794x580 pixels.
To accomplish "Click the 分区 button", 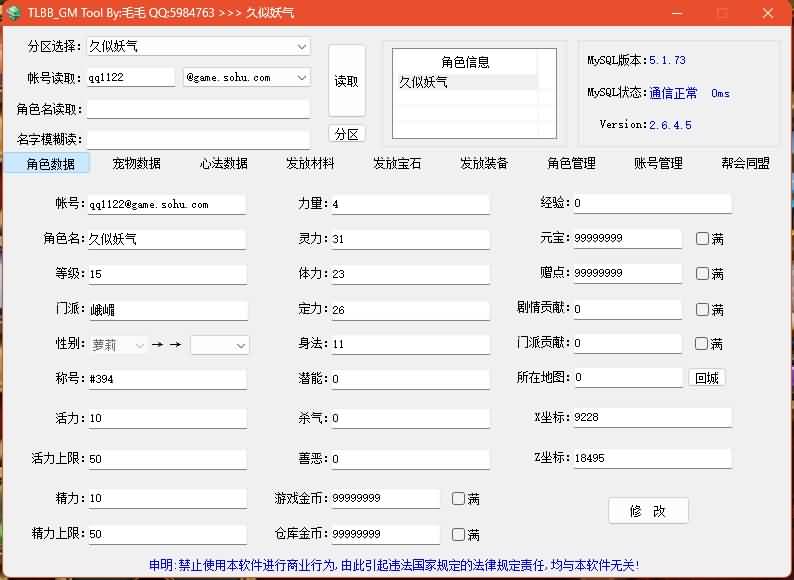I will point(347,134).
